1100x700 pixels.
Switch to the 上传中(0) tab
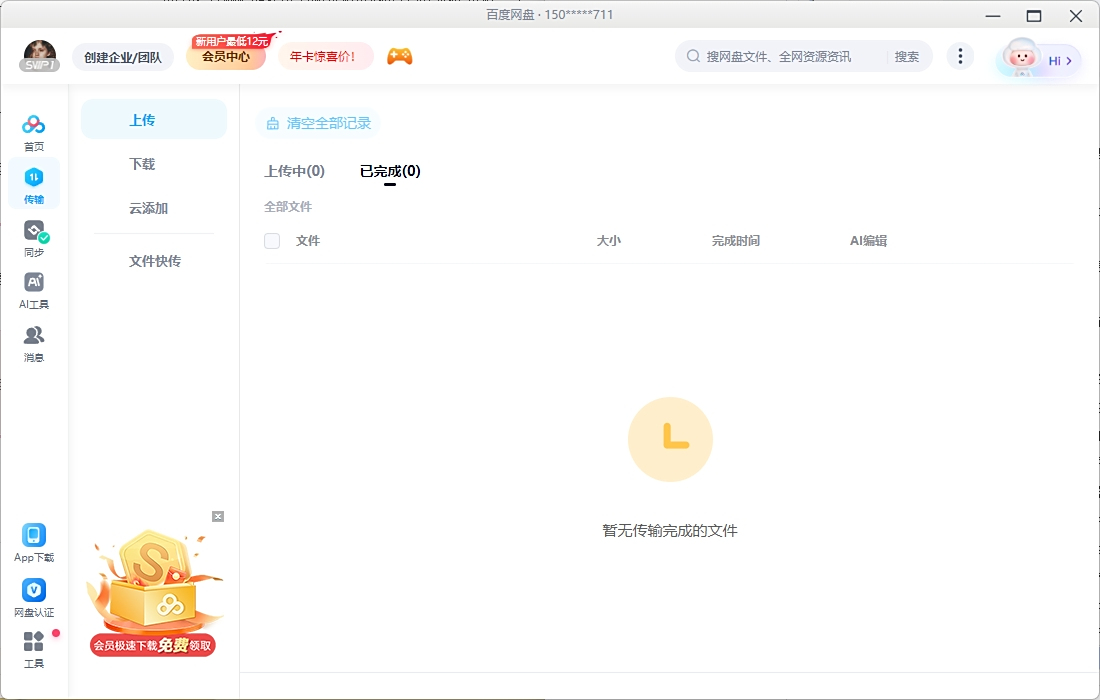pyautogui.click(x=296, y=171)
